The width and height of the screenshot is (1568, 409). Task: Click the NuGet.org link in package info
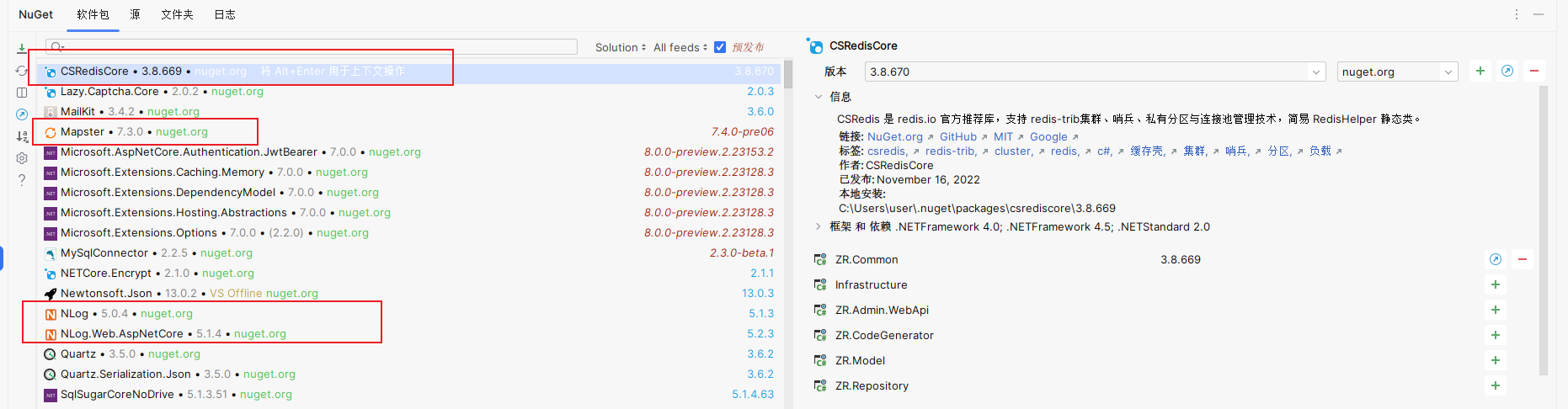coord(894,136)
